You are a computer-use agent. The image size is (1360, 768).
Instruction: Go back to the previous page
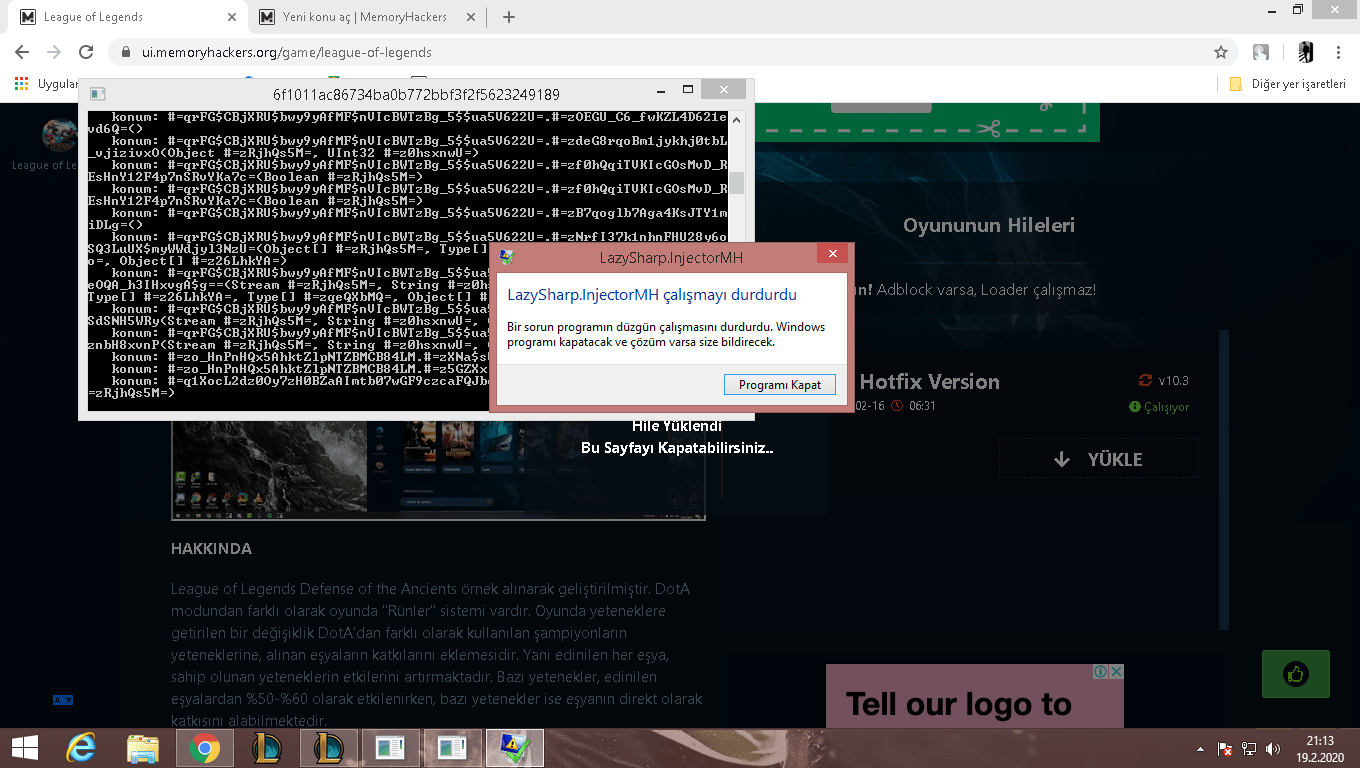pyautogui.click(x=22, y=52)
